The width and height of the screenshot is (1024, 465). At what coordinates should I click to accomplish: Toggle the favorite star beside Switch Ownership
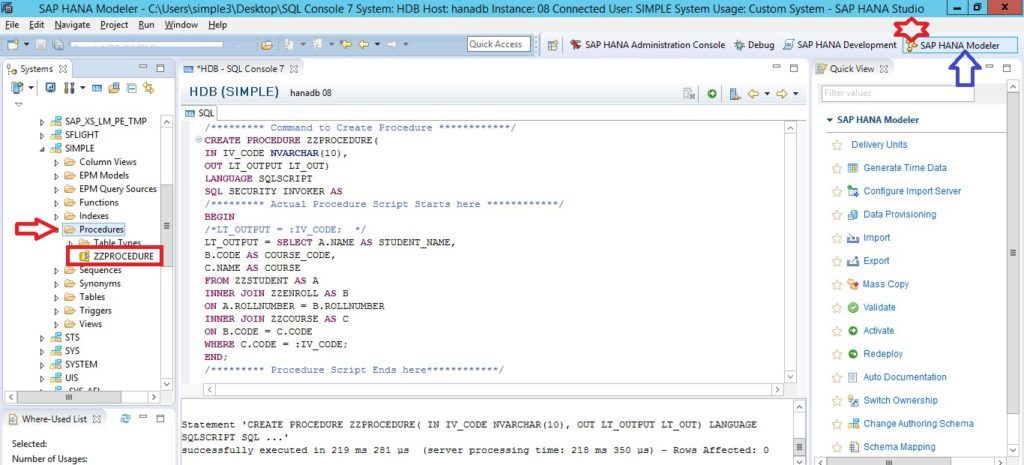(x=836, y=400)
